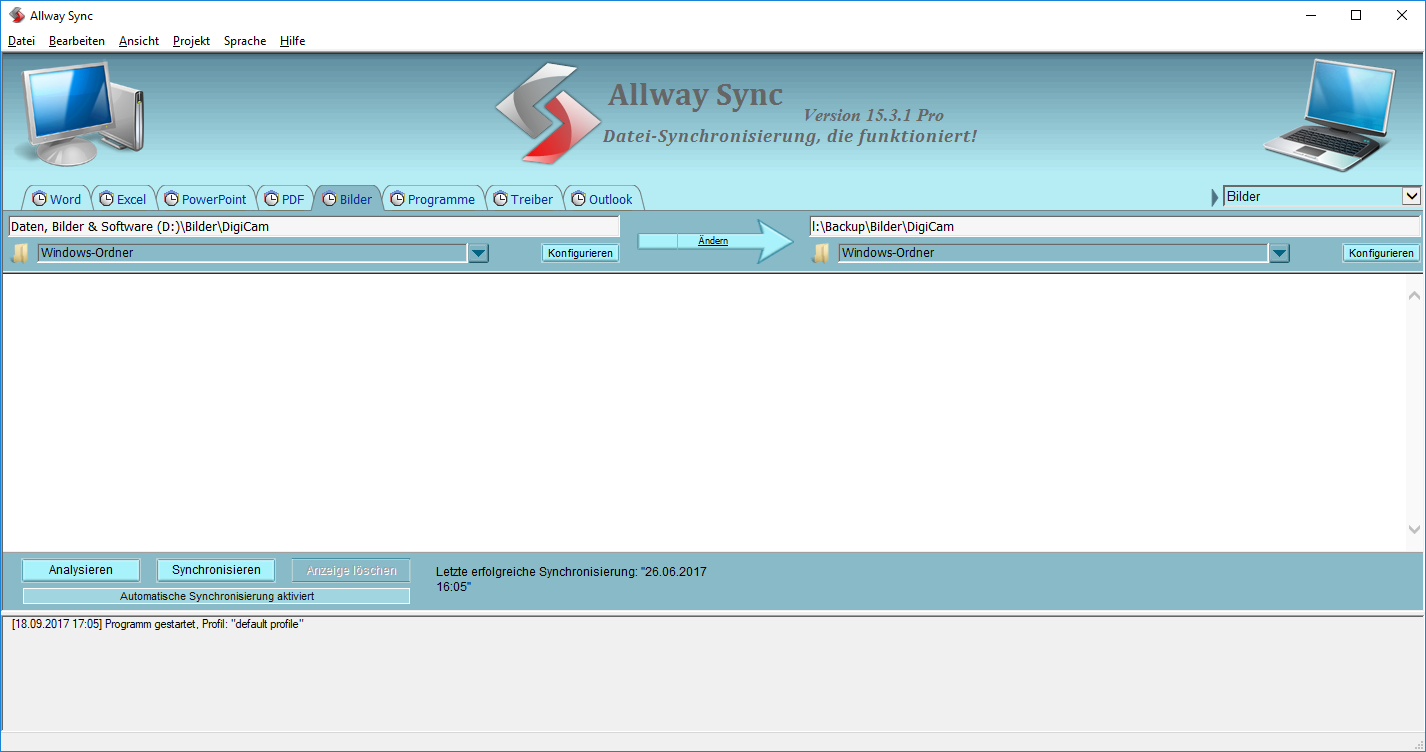This screenshot has height=752, width=1426.
Task: Open the Hilfe menu
Action: click(293, 41)
